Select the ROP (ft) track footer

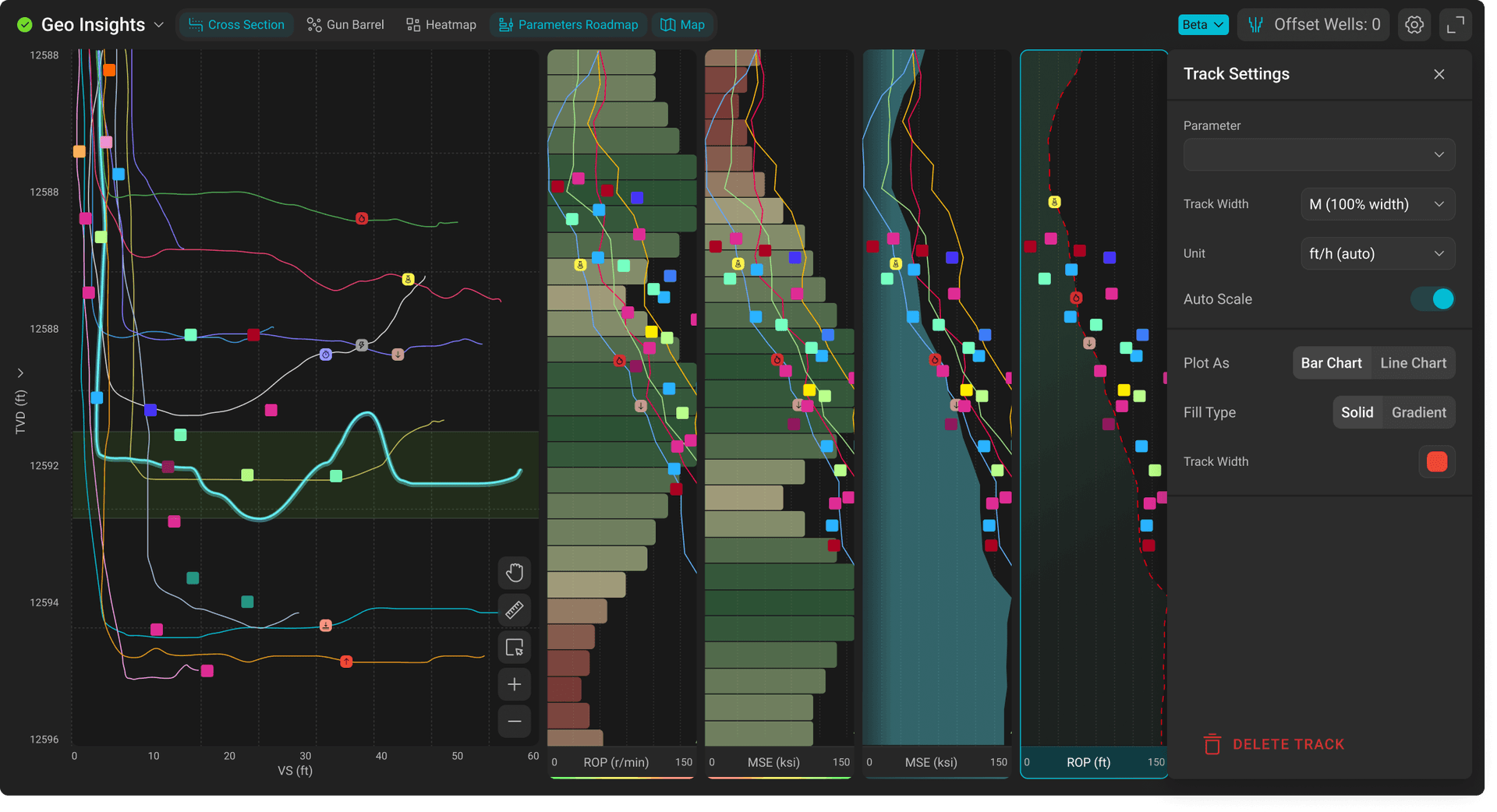[1094, 763]
